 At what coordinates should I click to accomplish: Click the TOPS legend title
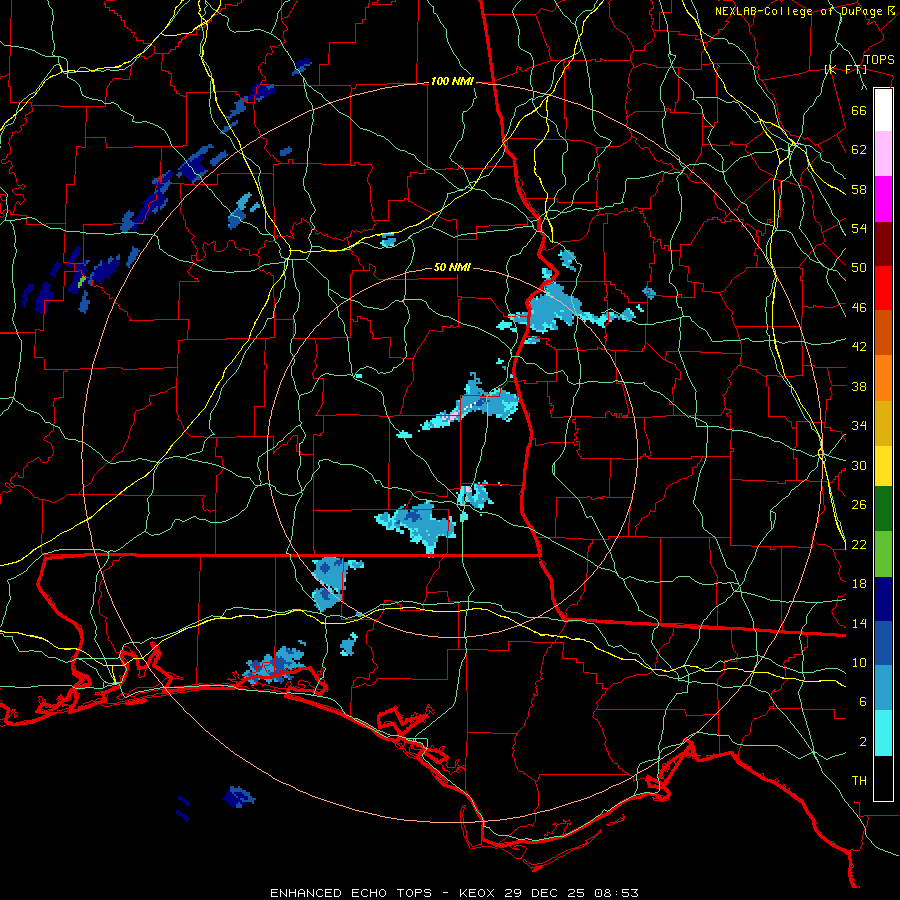point(879,59)
